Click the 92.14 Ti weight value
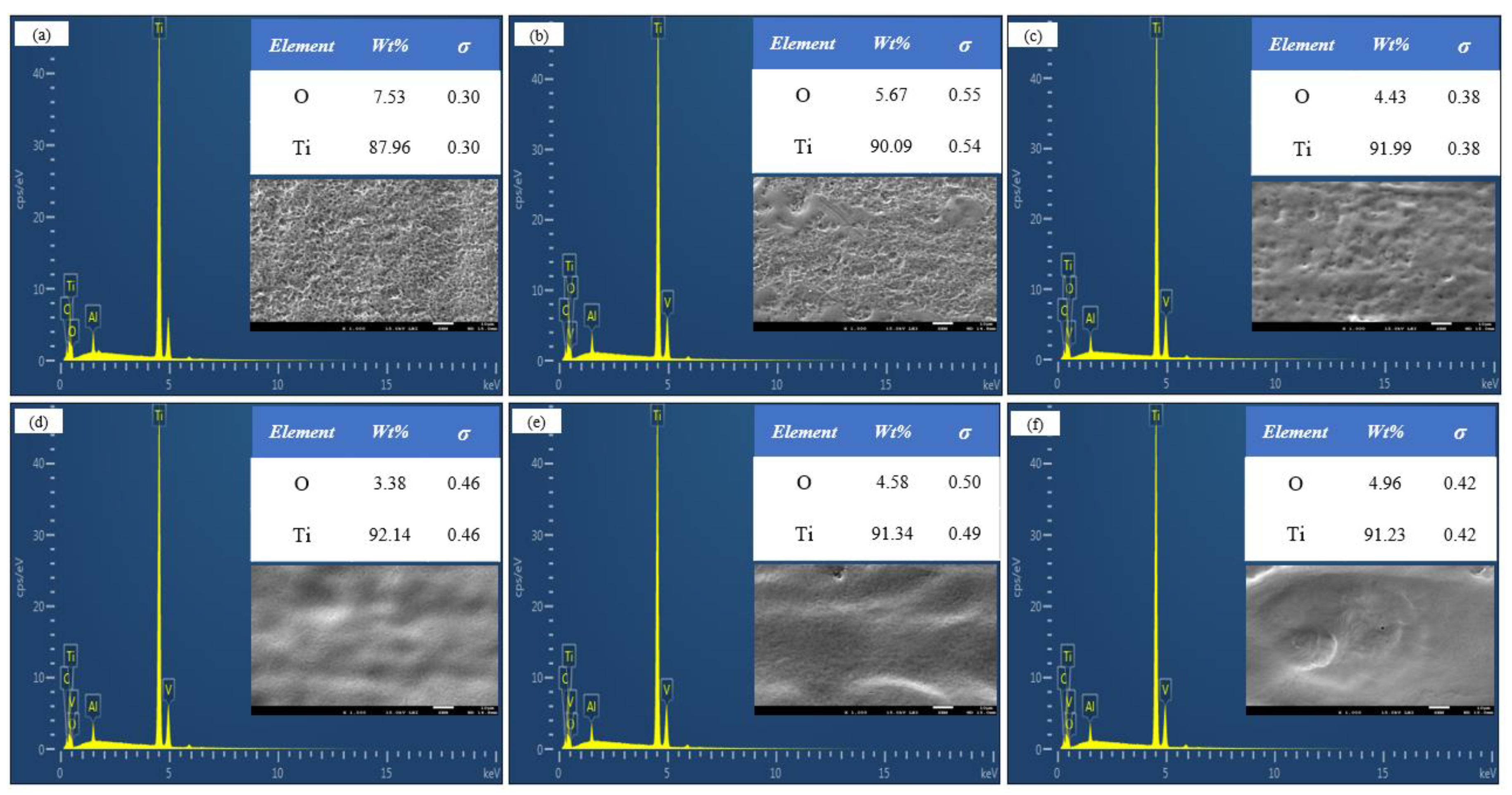 click(x=389, y=534)
